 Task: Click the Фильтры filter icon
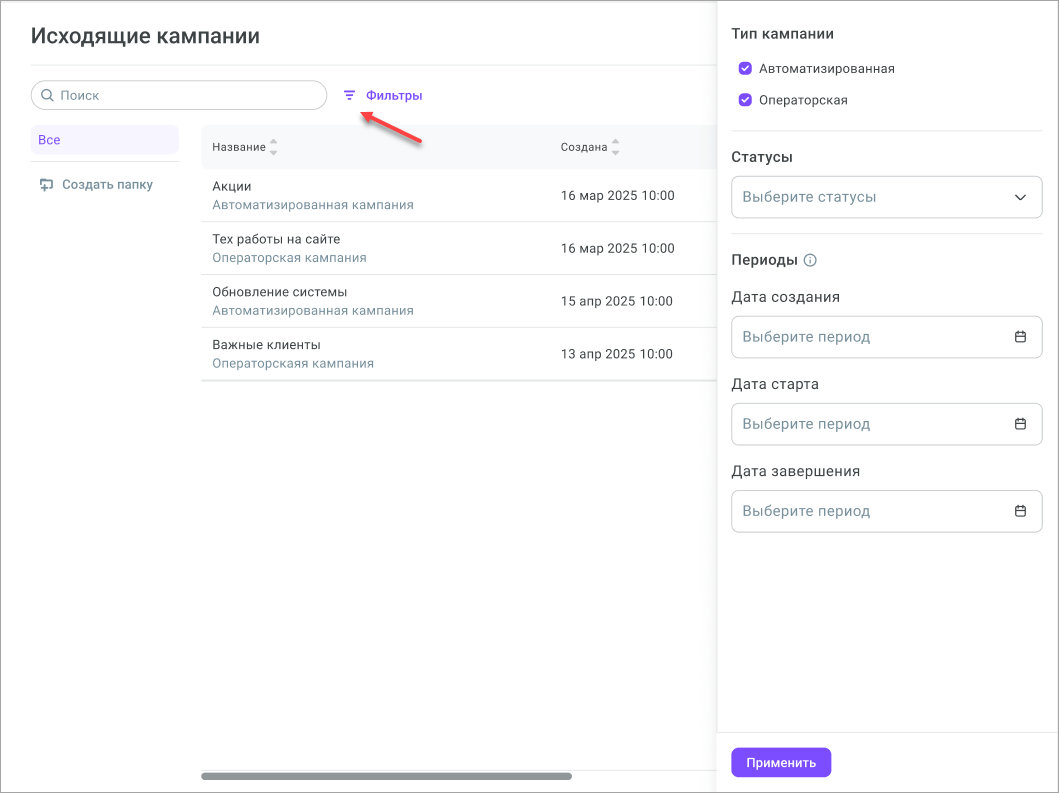click(349, 96)
